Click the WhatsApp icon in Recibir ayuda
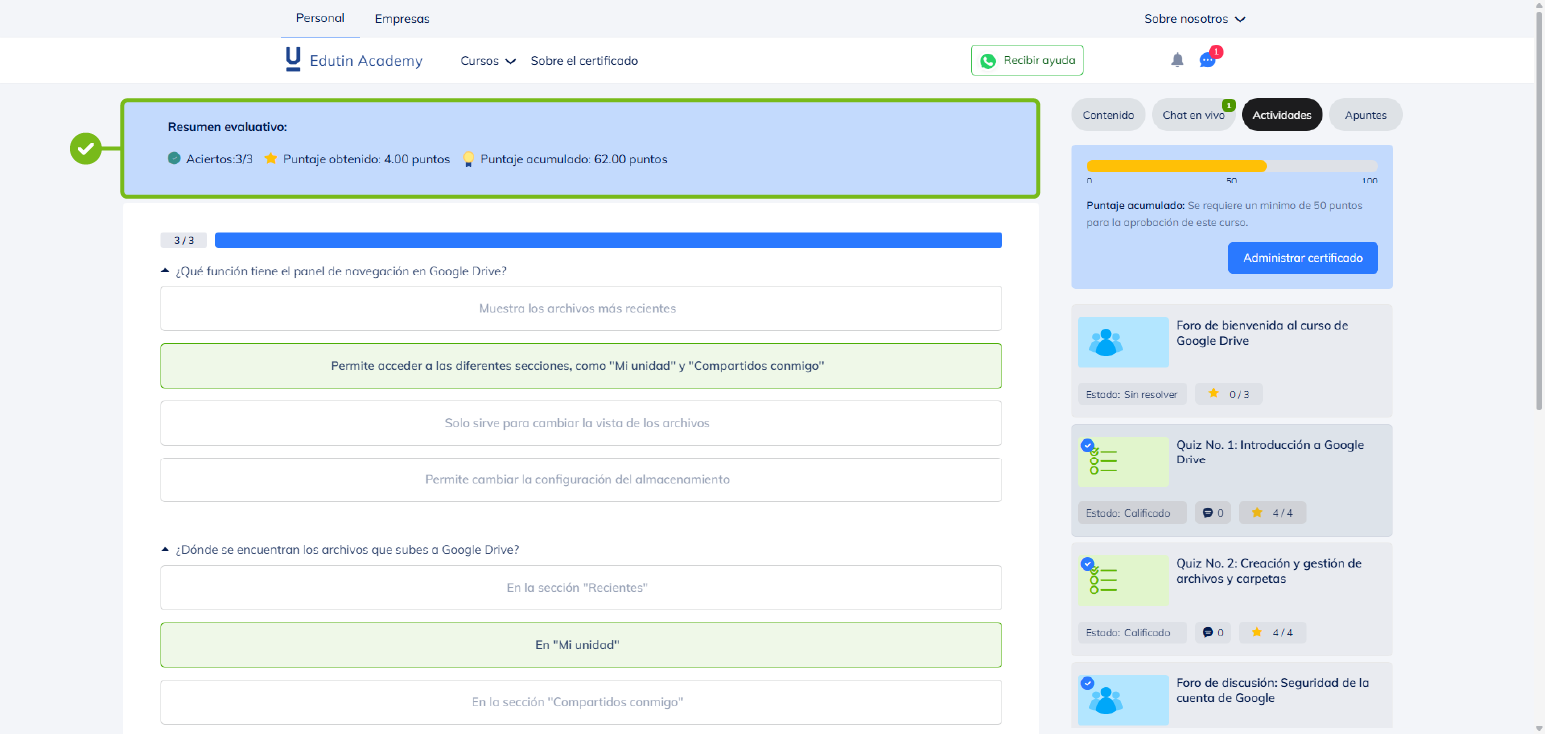Image resolution: width=1546 pixels, height=734 pixels. [988, 61]
